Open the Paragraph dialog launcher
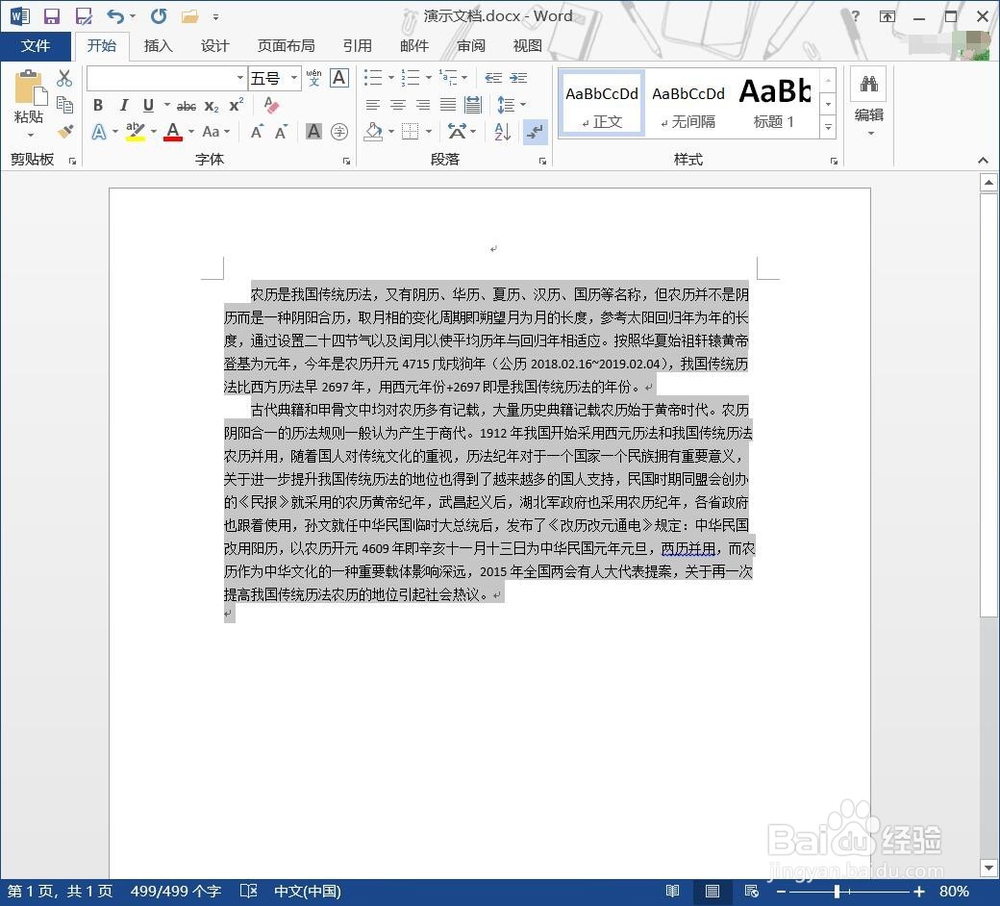The image size is (1000, 906). pyautogui.click(x=543, y=161)
